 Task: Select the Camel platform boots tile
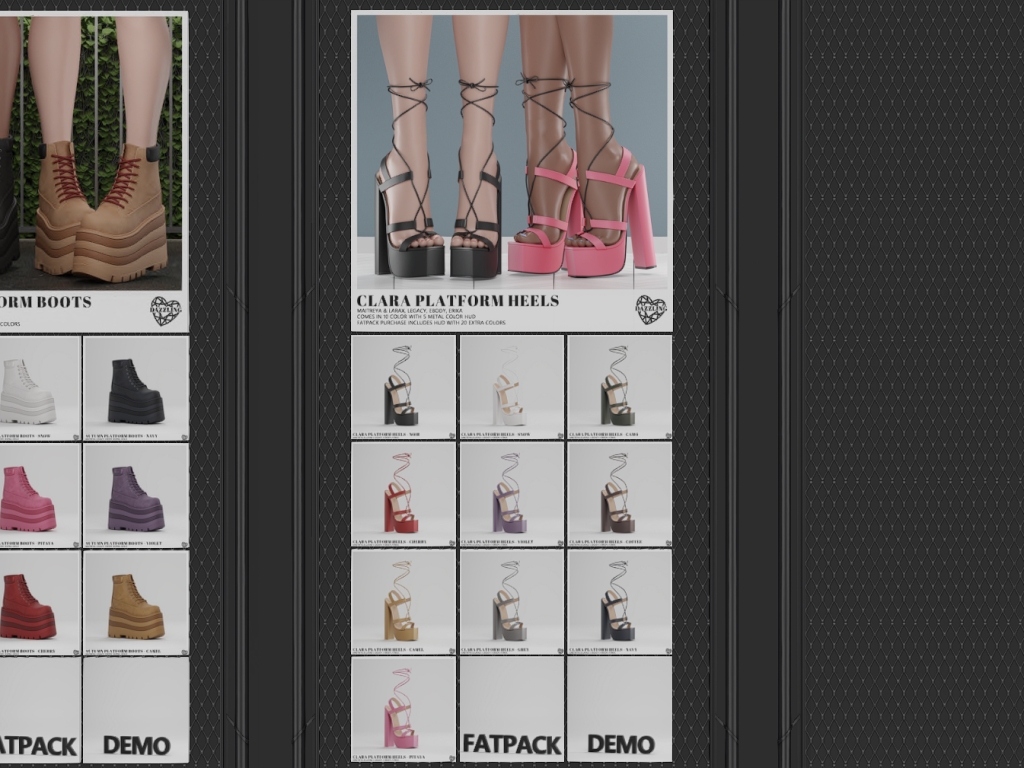pyautogui.click(x=136, y=602)
